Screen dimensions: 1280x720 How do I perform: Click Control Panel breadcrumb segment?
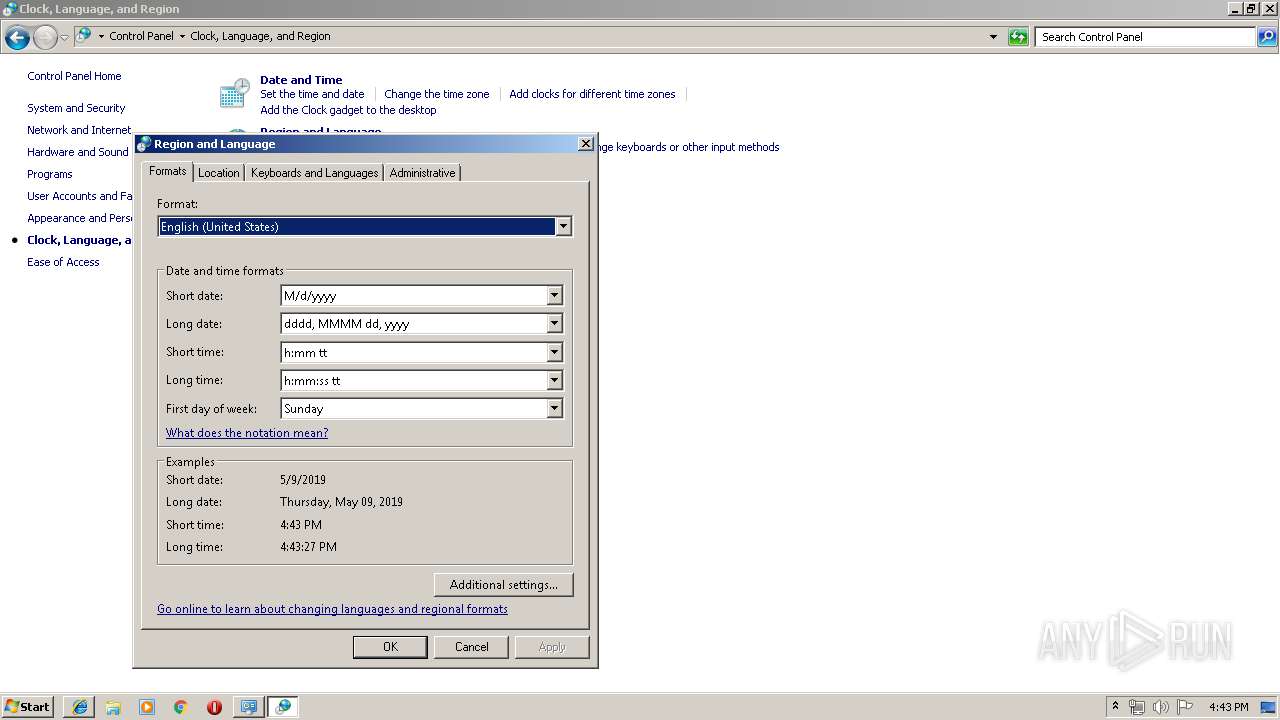point(141,36)
